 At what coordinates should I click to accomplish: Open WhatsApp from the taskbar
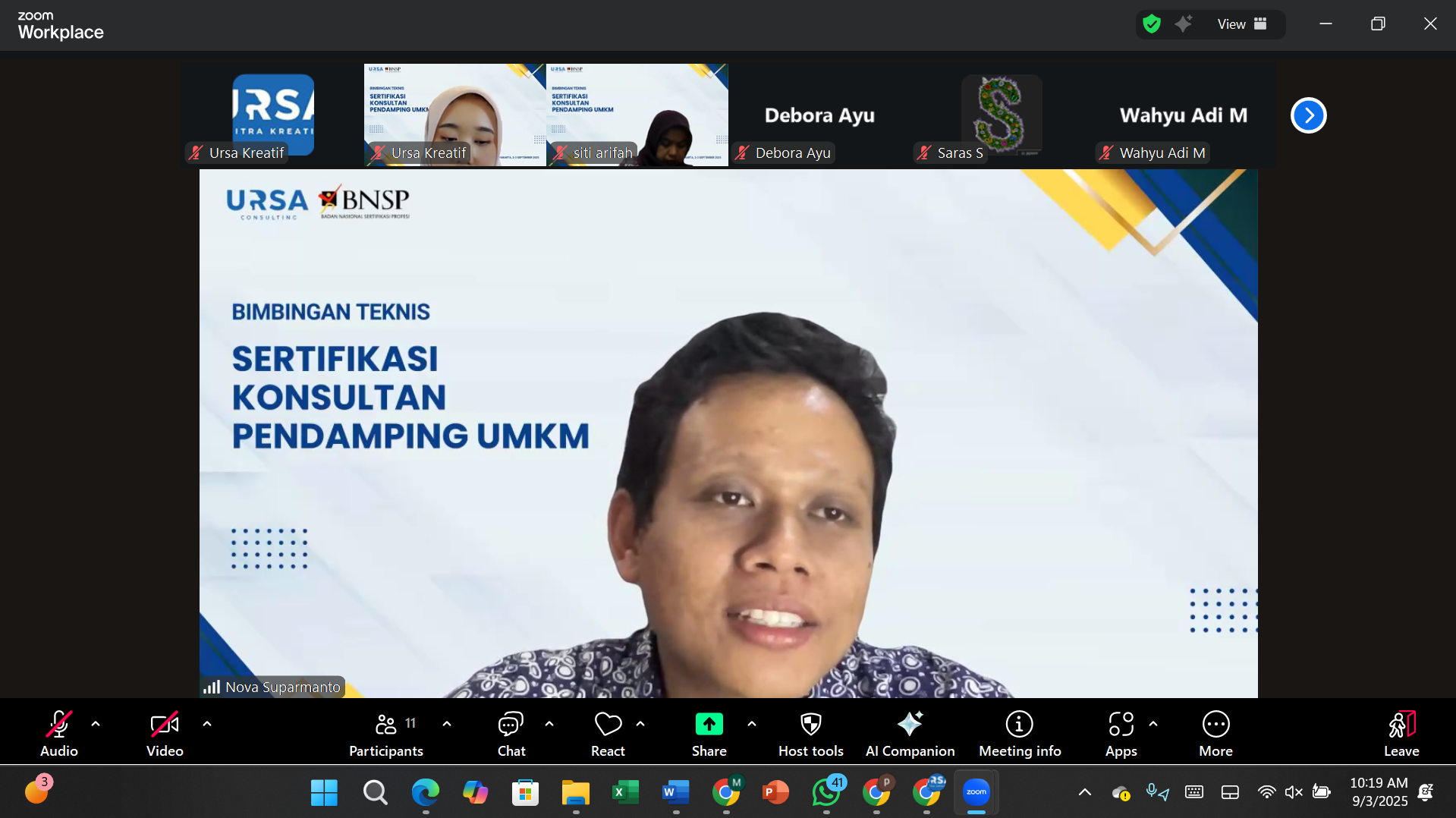[x=825, y=792]
